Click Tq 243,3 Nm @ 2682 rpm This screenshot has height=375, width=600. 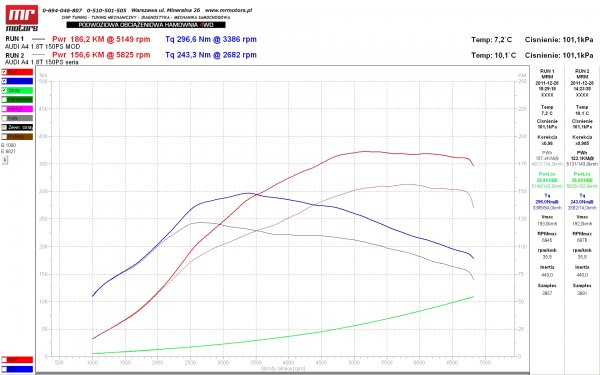(211, 55)
